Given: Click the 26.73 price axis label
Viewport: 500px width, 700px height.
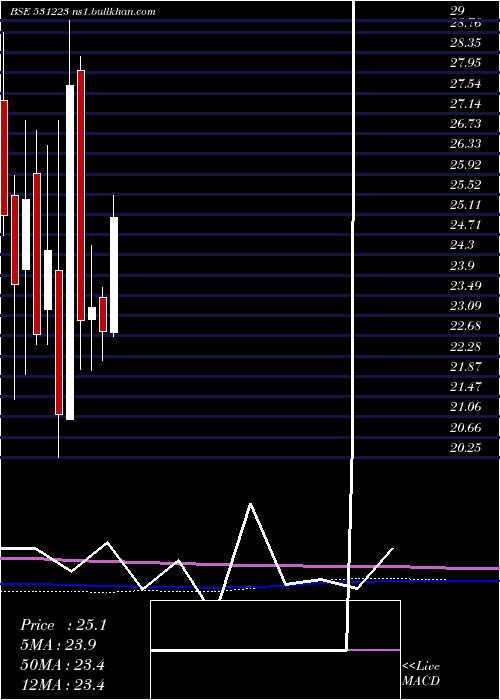Looking at the screenshot, I should click(x=466, y=124).
